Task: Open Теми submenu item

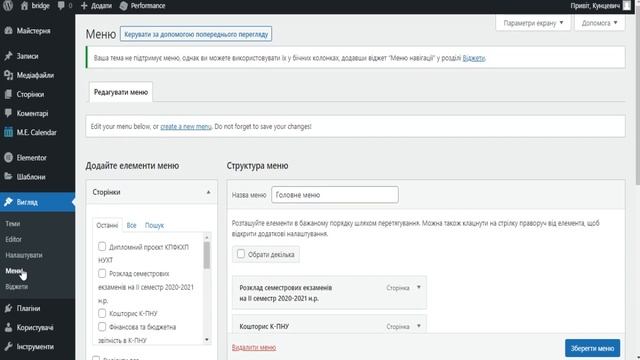Action: [x=13, y=224]
